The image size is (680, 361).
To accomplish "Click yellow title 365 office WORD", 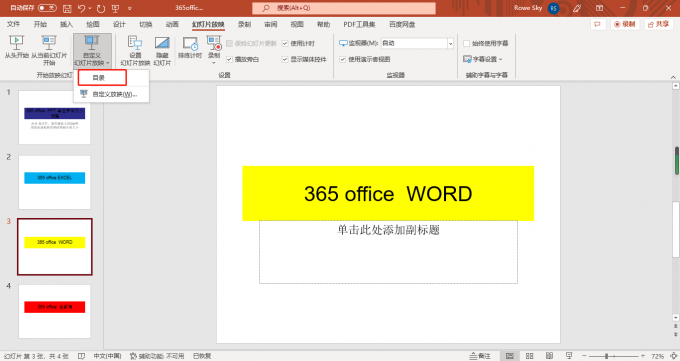I will (x=388, y=194).
